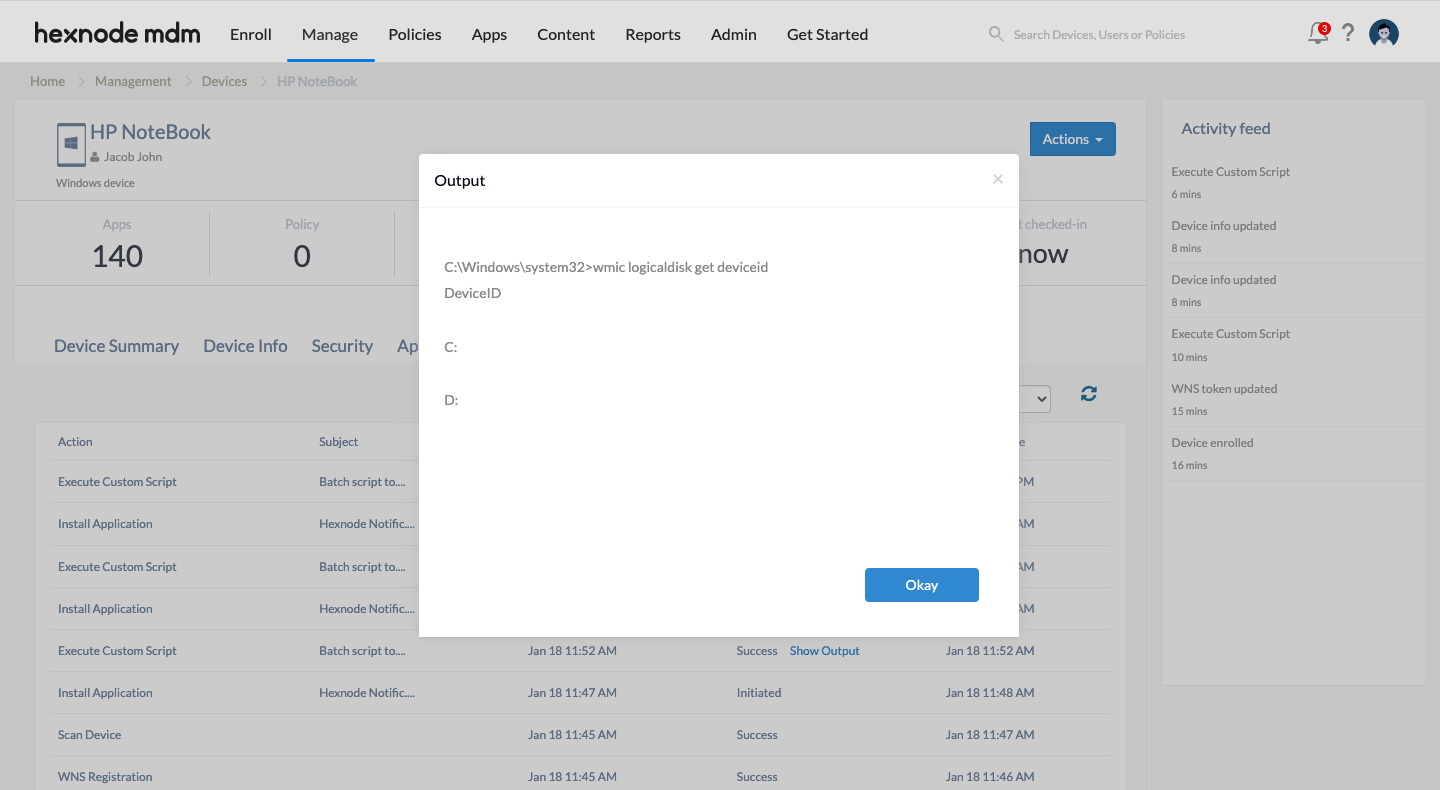Screen dimensions: 1440x790
Task: Click the refresh icon above the action table
Action: (x=1089, y=394)
